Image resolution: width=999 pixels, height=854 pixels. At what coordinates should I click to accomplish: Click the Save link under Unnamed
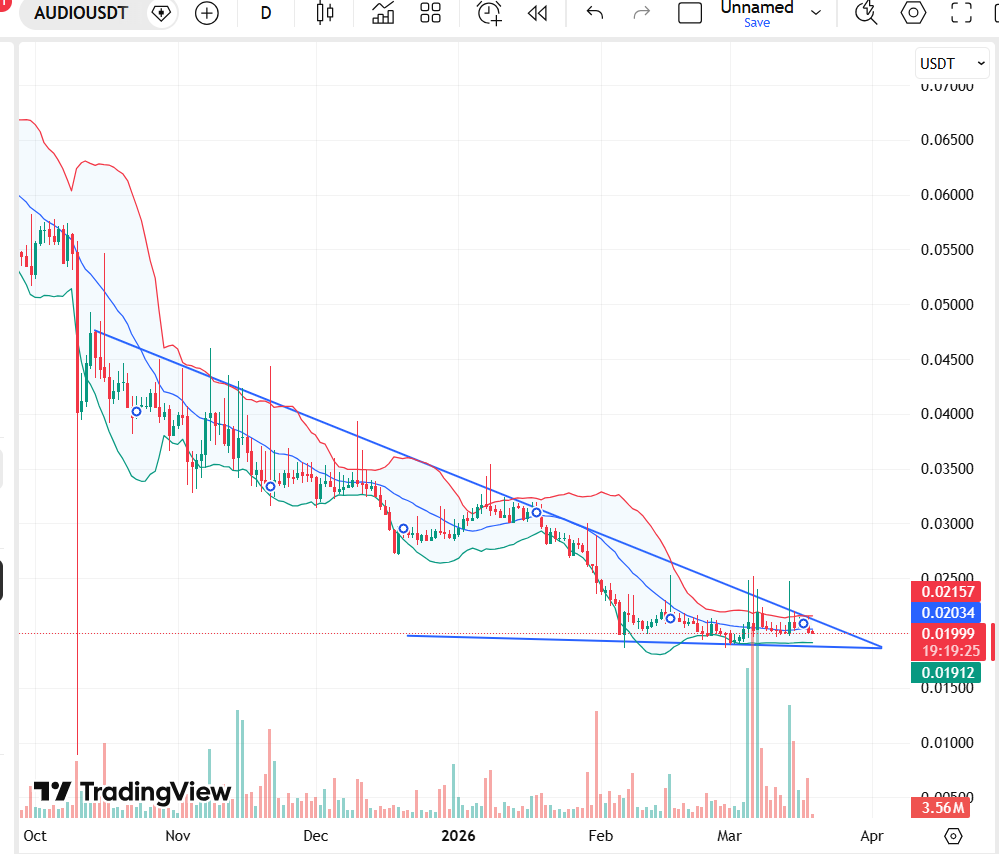pos(757,22)
